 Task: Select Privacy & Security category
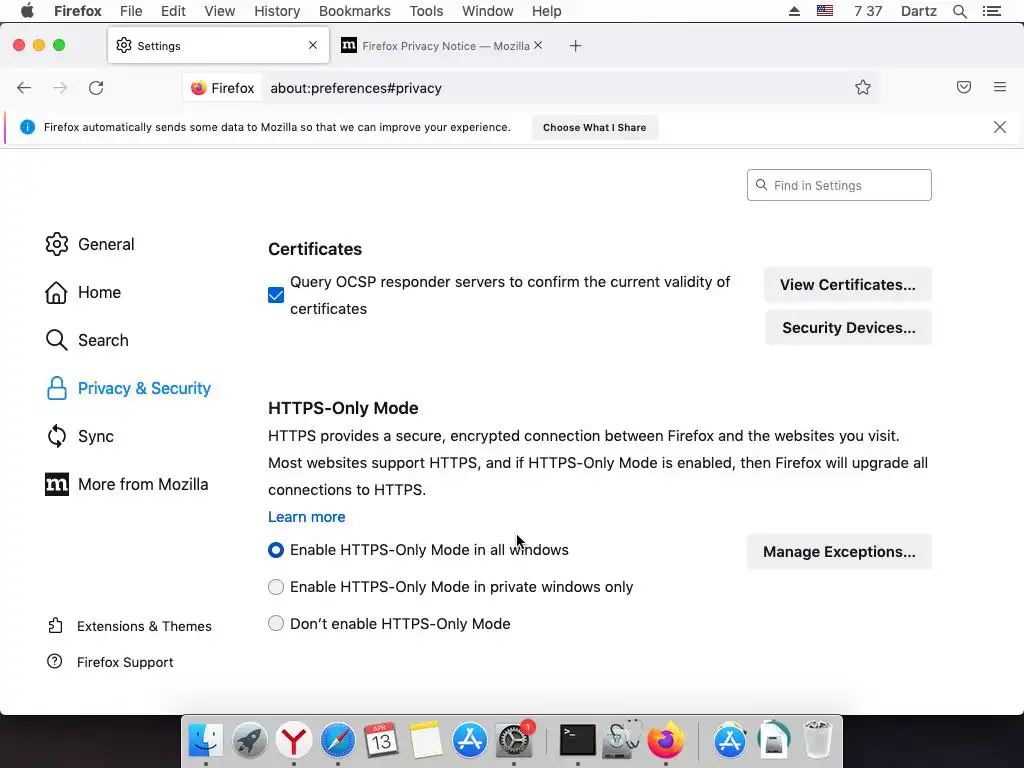click(x=128, y=388)
